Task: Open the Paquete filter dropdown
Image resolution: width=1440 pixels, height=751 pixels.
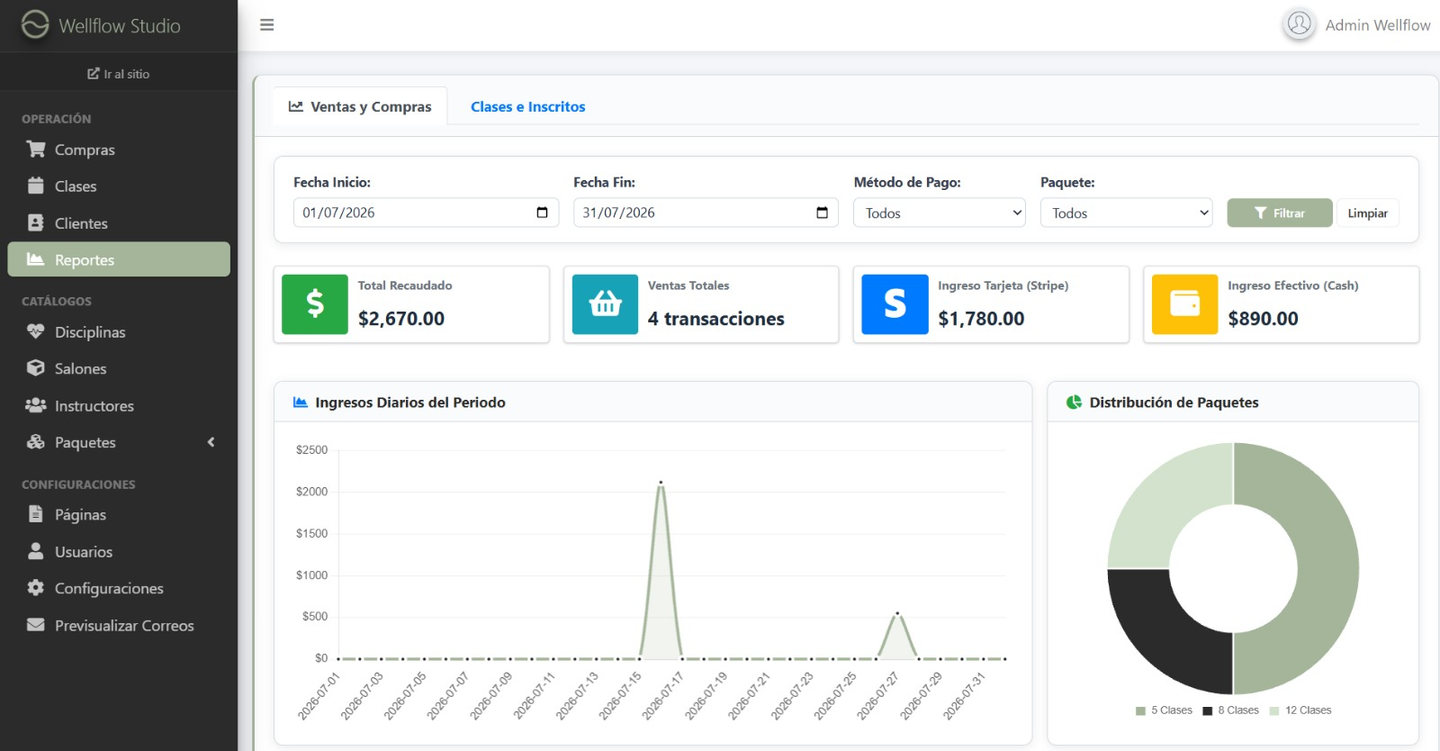Action: [1126, 213]
